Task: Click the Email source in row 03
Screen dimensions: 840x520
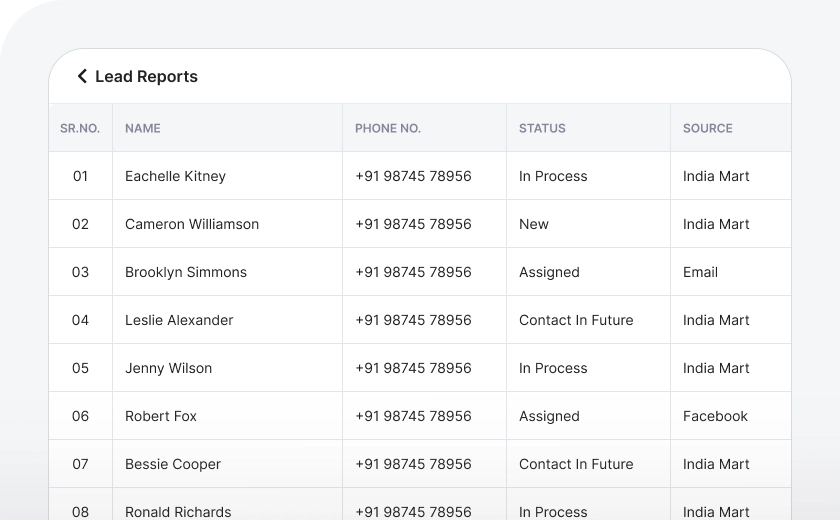Action: [700, 272]
